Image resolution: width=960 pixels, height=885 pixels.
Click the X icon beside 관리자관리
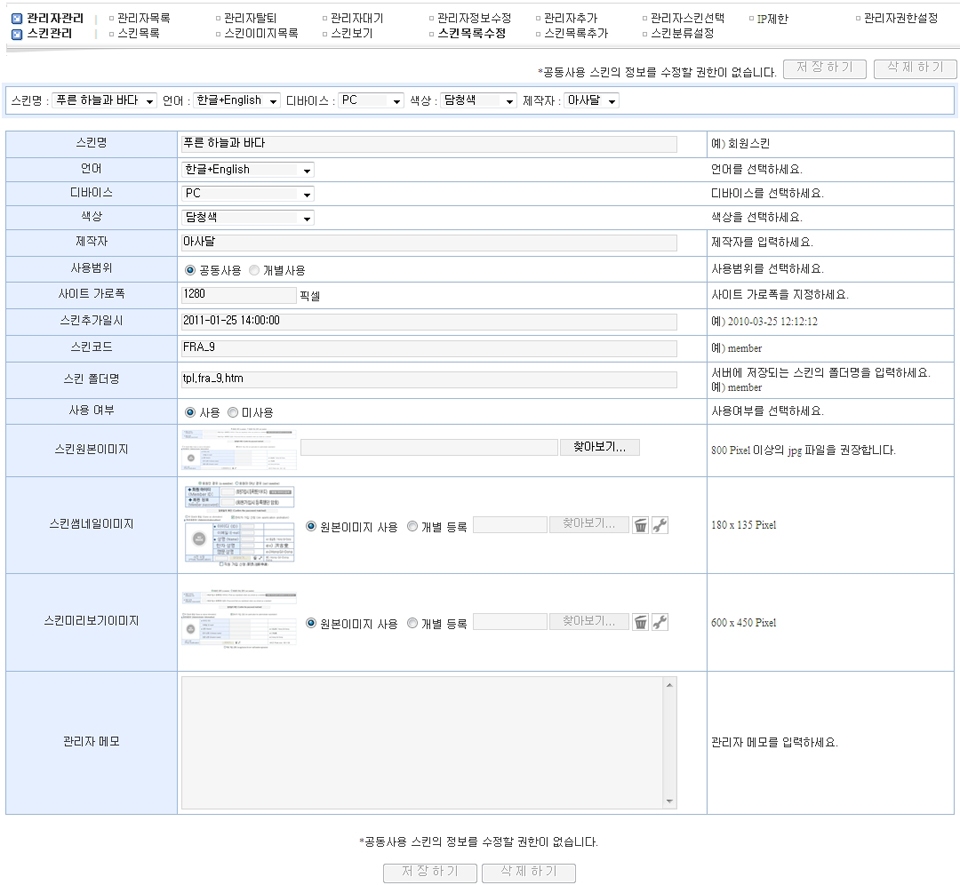click(16, 18)
